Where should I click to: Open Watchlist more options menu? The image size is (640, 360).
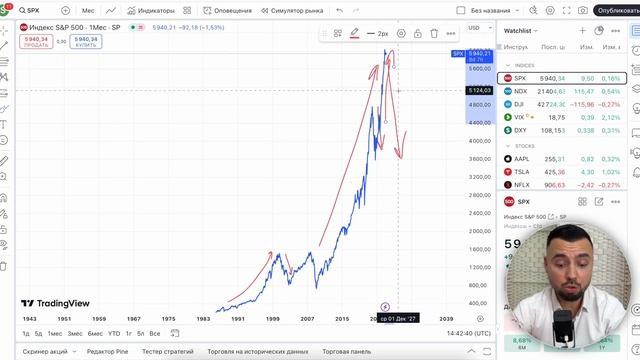(616, 31)
